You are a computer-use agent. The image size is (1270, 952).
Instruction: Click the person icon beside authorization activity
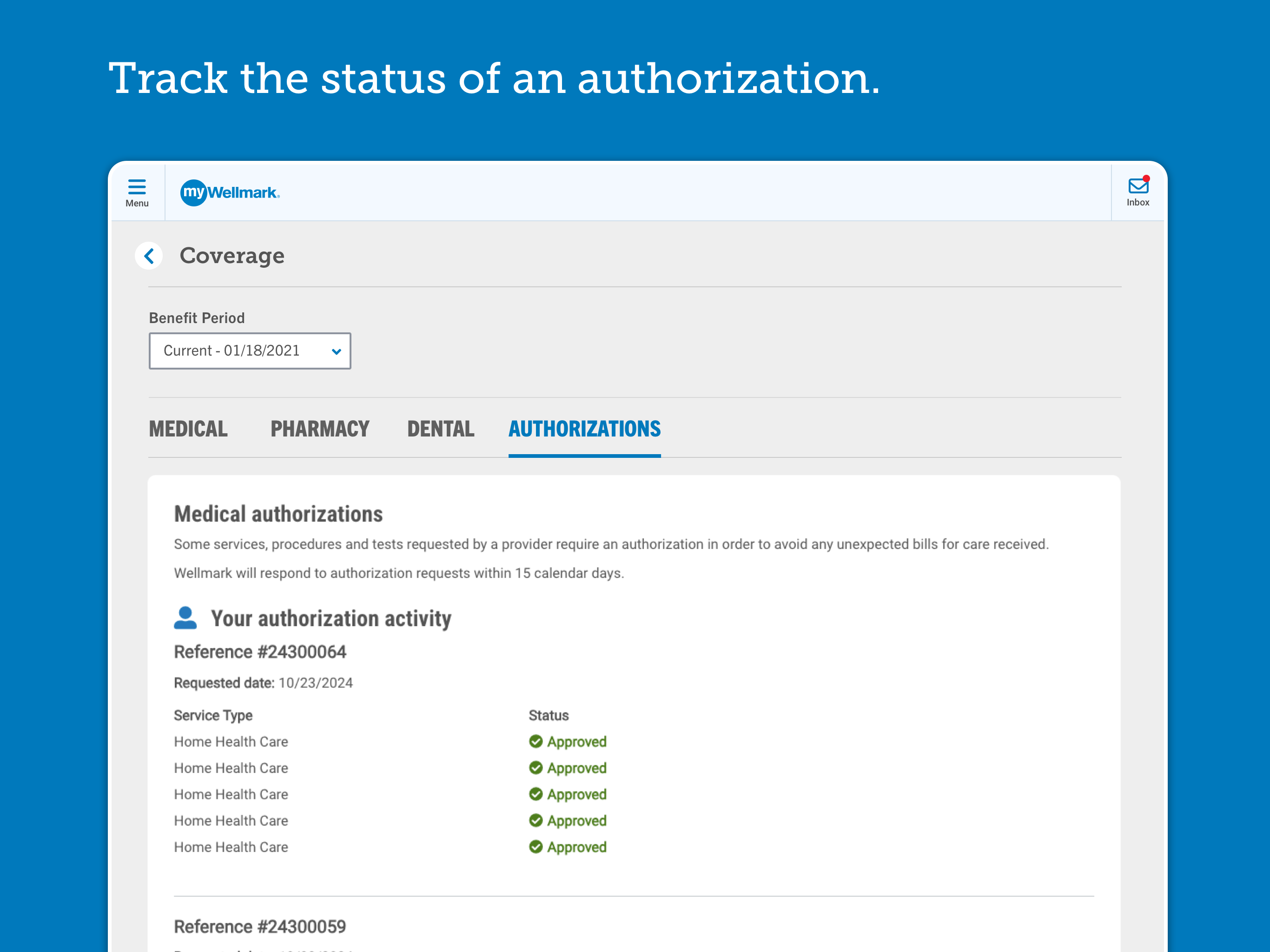coord(185,618)
